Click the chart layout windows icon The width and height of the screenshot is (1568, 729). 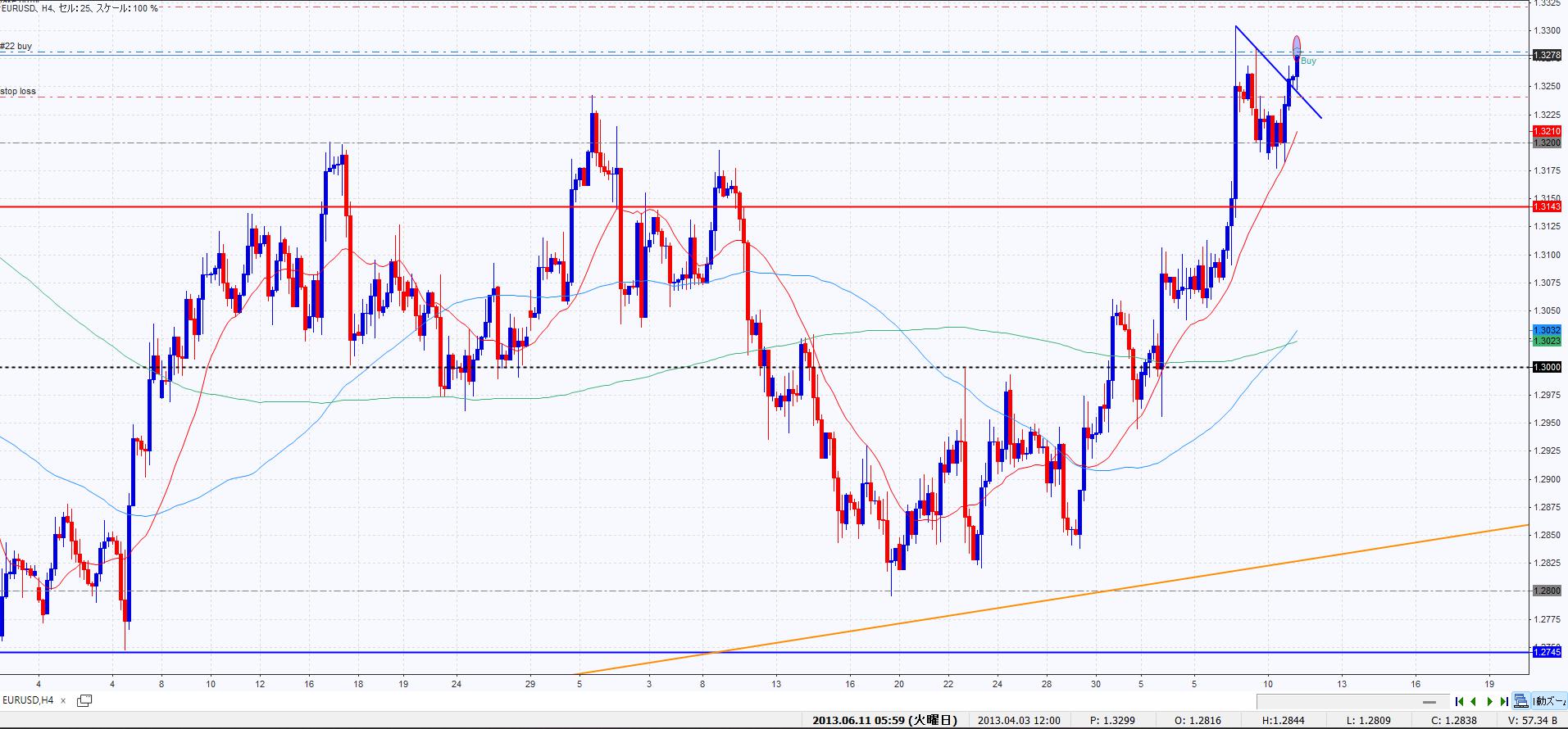[x=1521, y=701]
